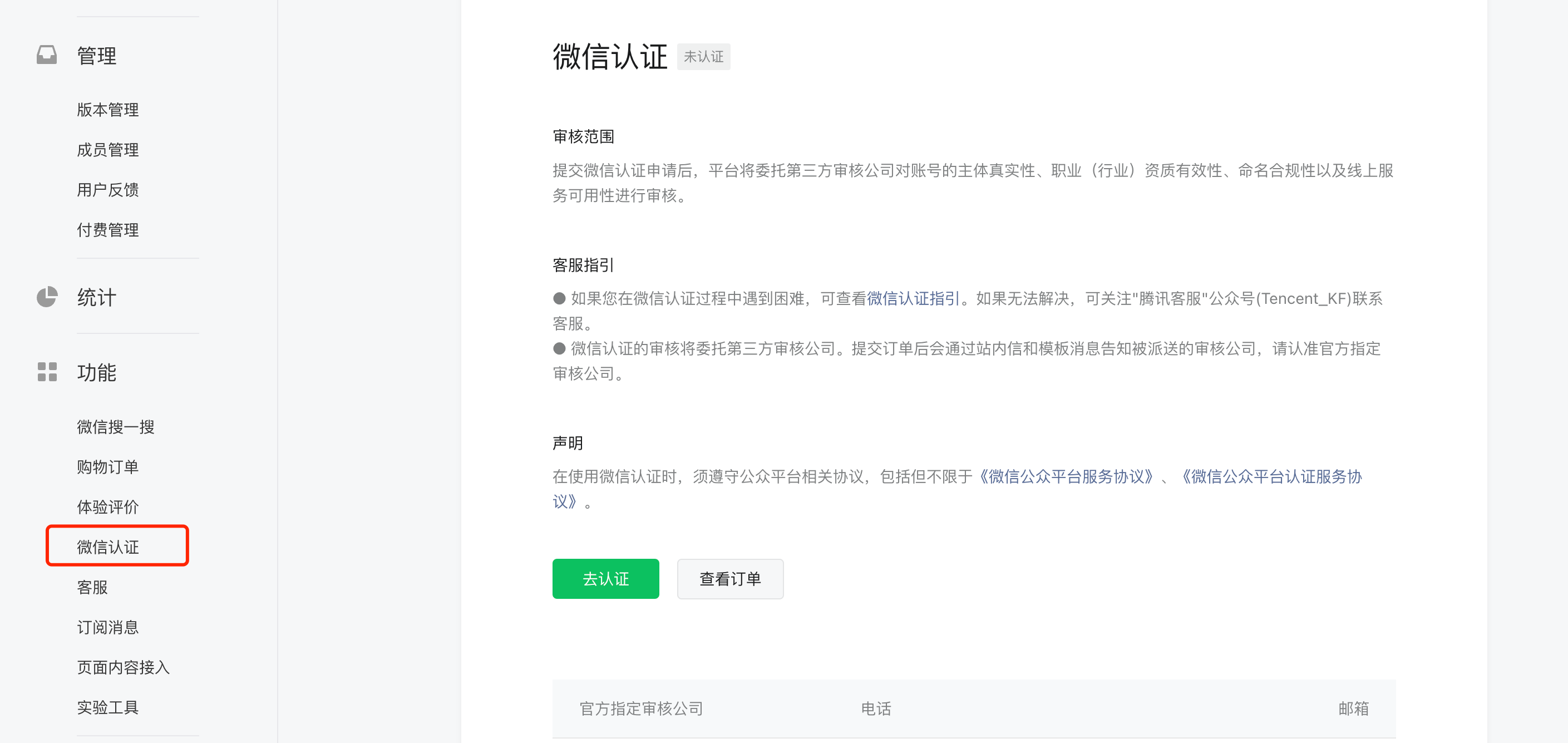Expand the 统计 section heading
Image resolution: width=1568 pixels, height=743 pixels.
pos(96,297)
